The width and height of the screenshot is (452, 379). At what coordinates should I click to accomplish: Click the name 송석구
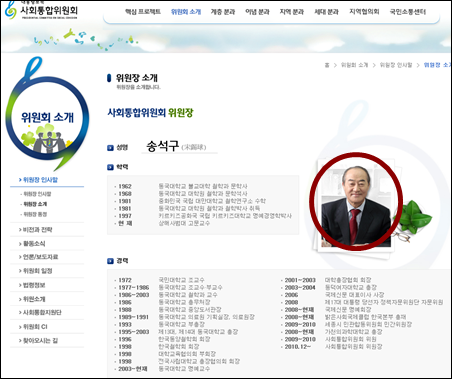pyautogui.click(x=162, y=146)
